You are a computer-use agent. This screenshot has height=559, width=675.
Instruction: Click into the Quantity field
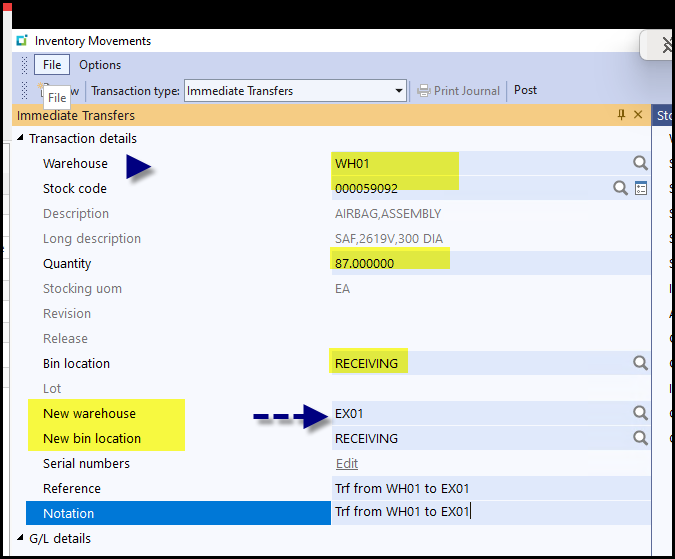pos(480,263)
